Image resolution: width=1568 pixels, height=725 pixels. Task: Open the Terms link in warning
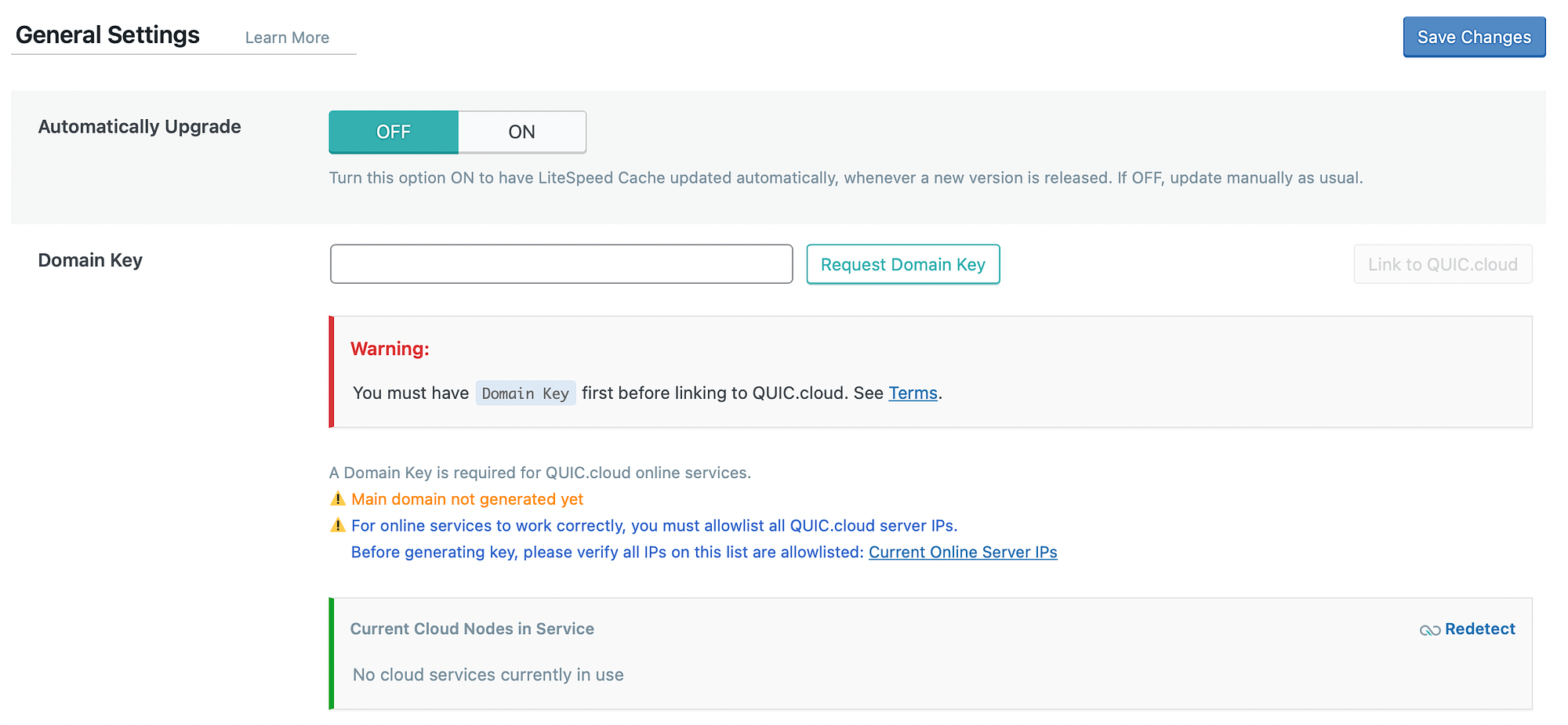tap(913, 393)
